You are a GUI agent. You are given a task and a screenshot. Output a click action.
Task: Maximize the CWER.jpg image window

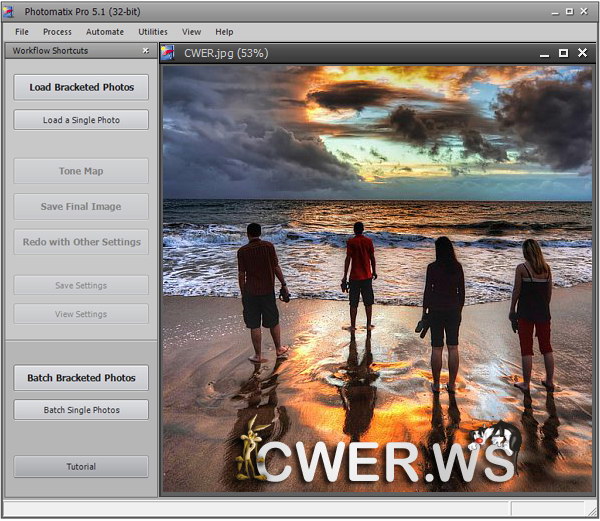[x=563, y=53]
